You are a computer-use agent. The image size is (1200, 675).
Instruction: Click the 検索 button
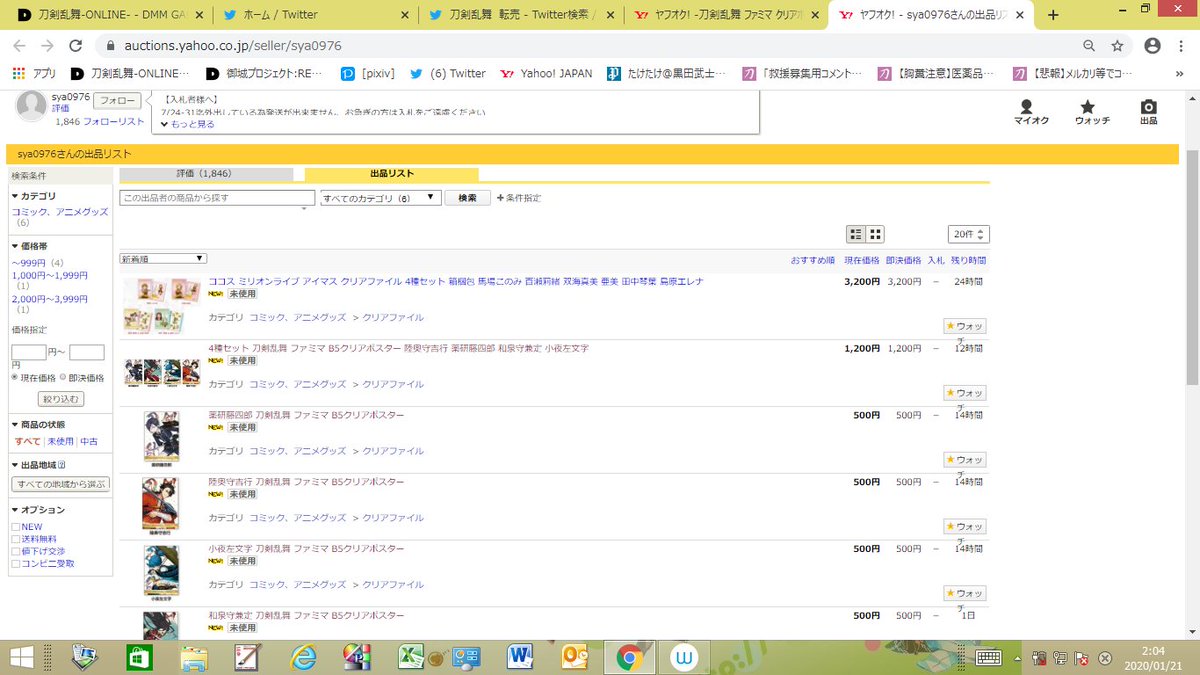[x=467, y=198]
